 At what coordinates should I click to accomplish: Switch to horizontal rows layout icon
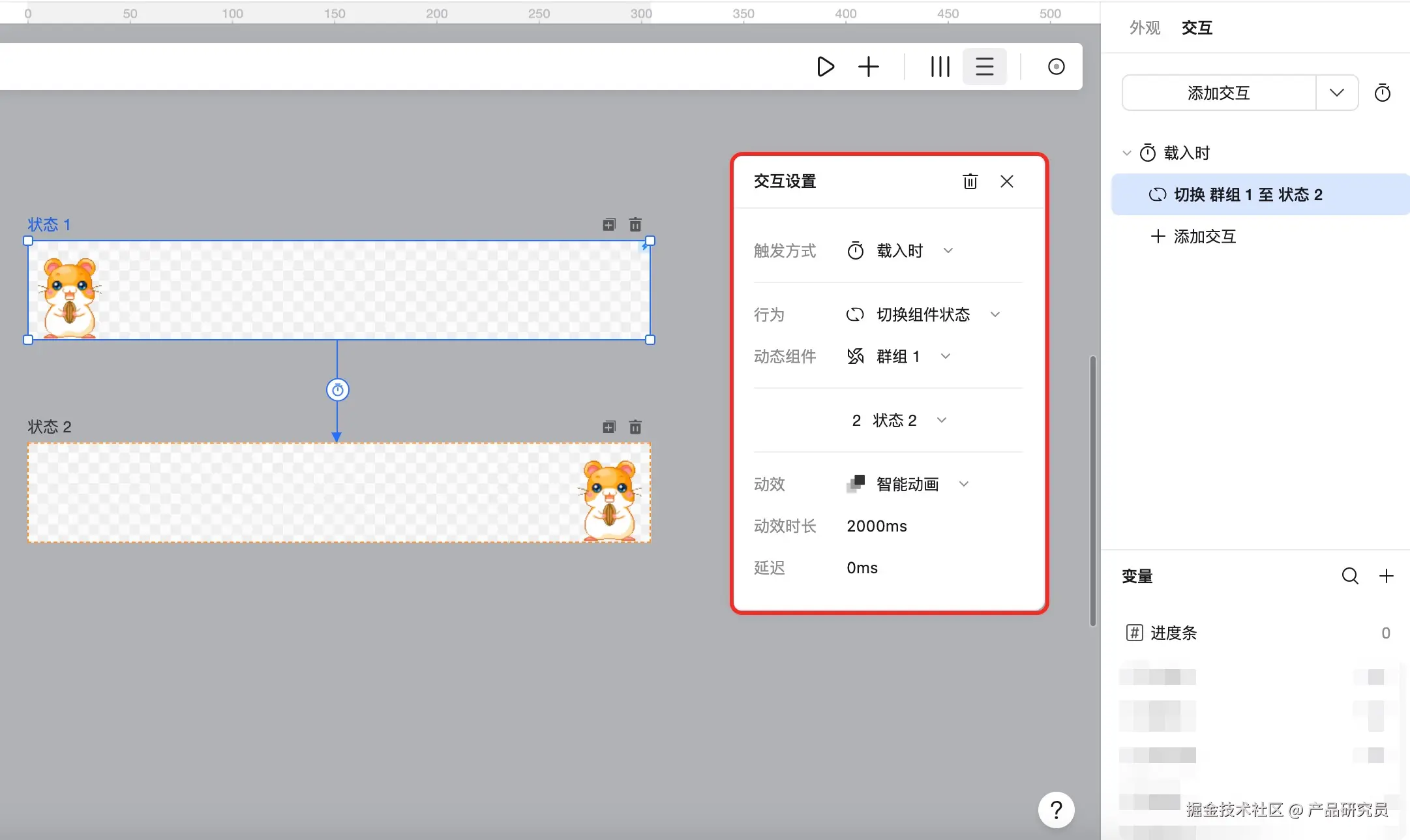pos(984,67)
